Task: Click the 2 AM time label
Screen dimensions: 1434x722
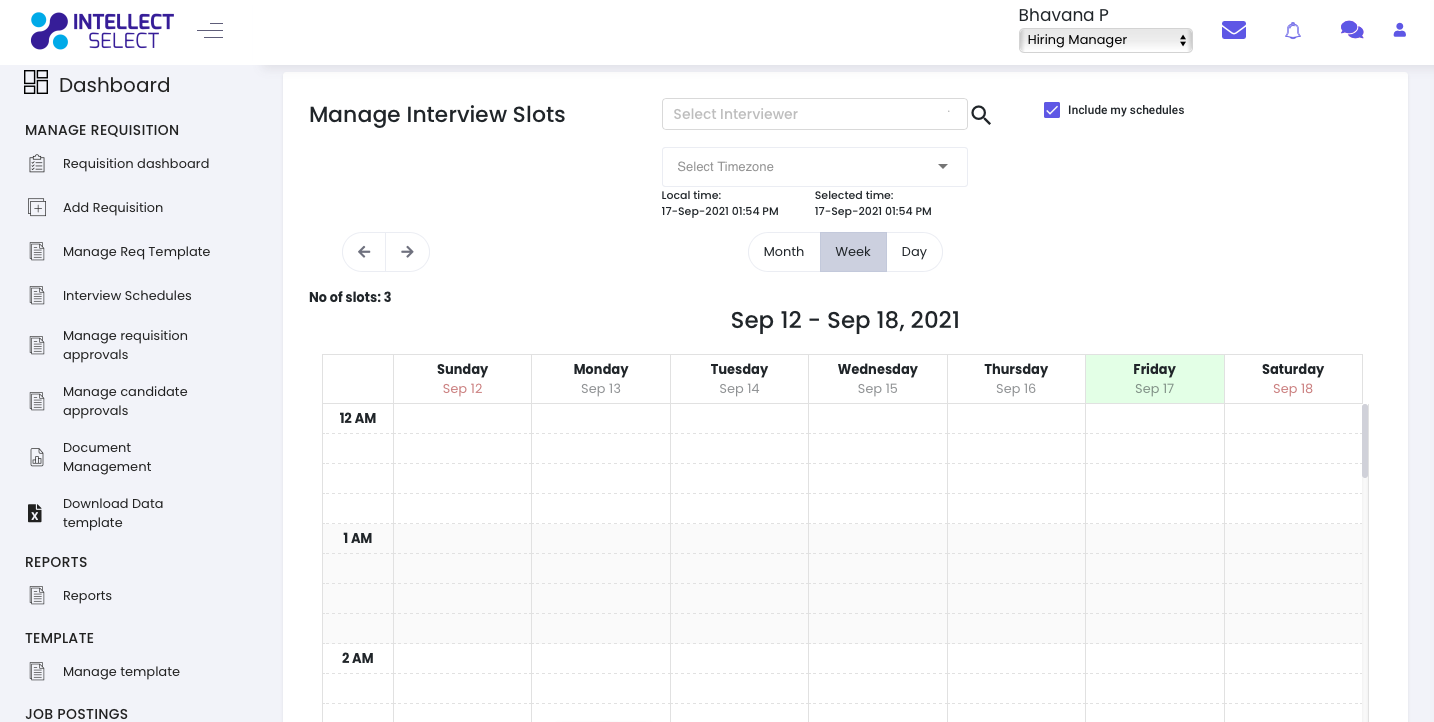Action: tap(358, 658)
